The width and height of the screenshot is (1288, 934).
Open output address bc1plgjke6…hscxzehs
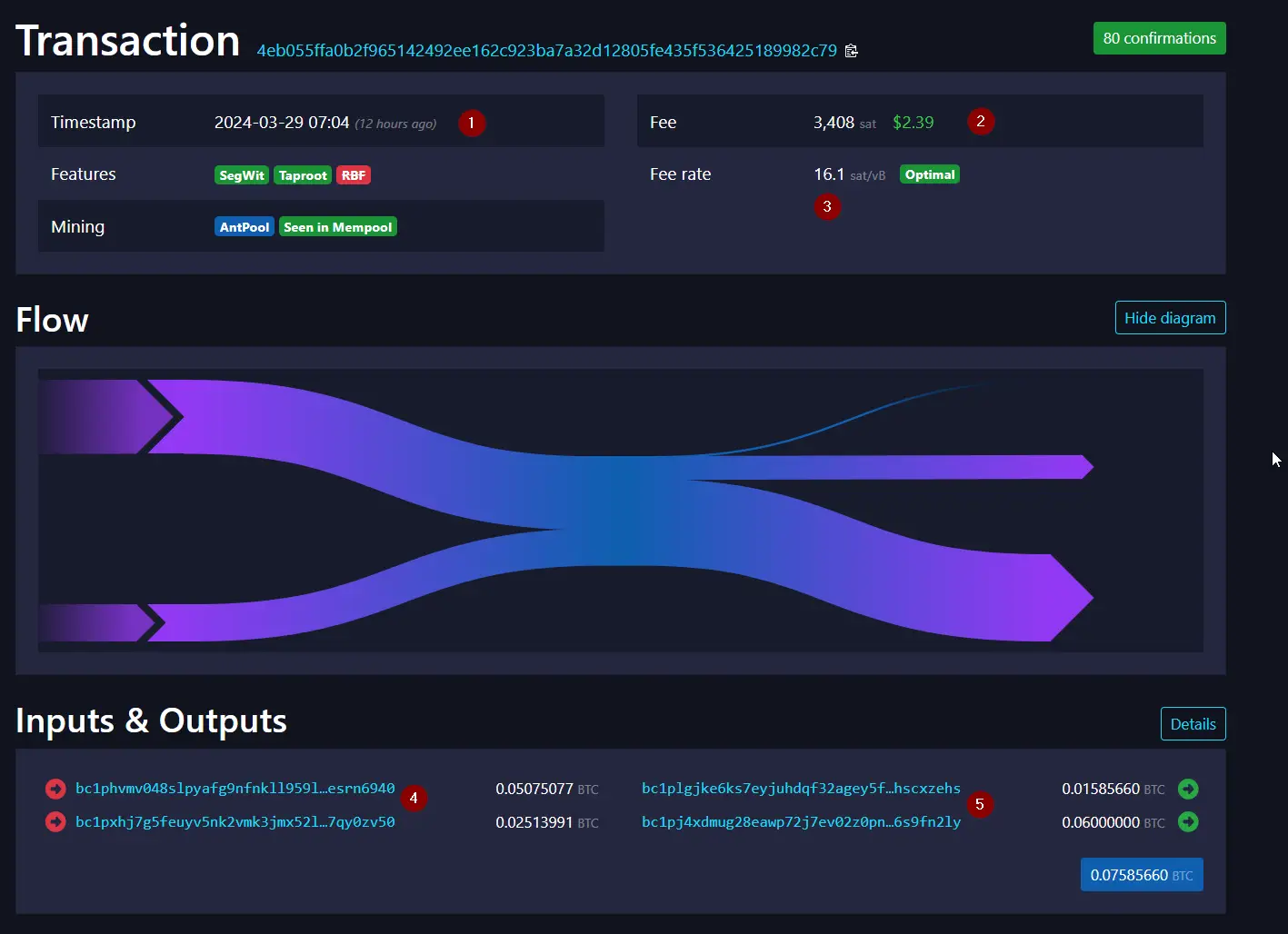point(801,789)
